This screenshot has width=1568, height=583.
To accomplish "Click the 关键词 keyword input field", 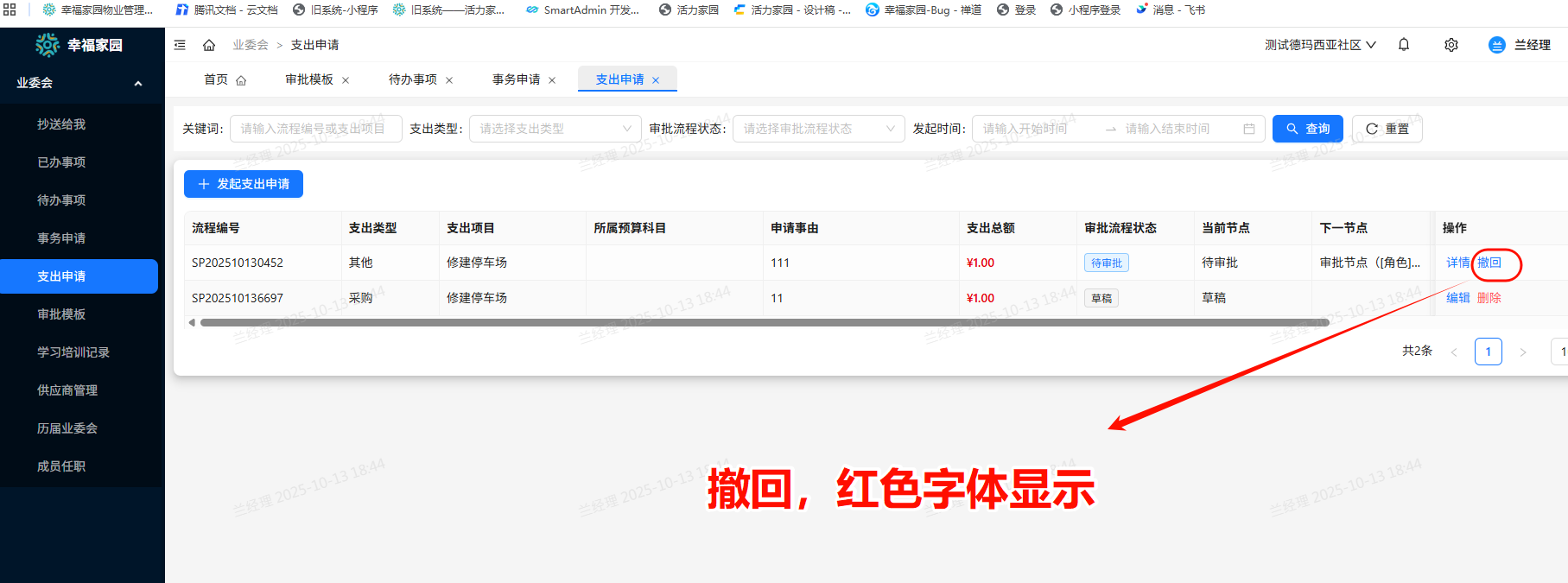I will coord(313,129).
